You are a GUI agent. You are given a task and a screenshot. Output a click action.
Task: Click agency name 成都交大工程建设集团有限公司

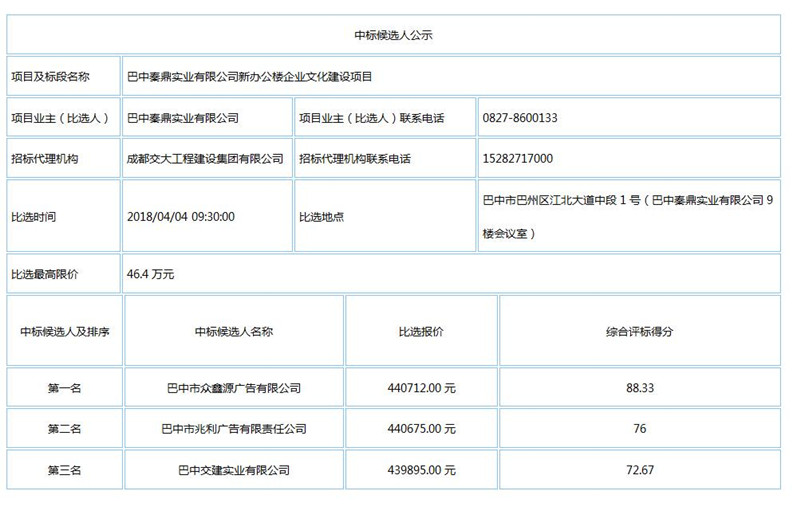click(x=205, y=159)
